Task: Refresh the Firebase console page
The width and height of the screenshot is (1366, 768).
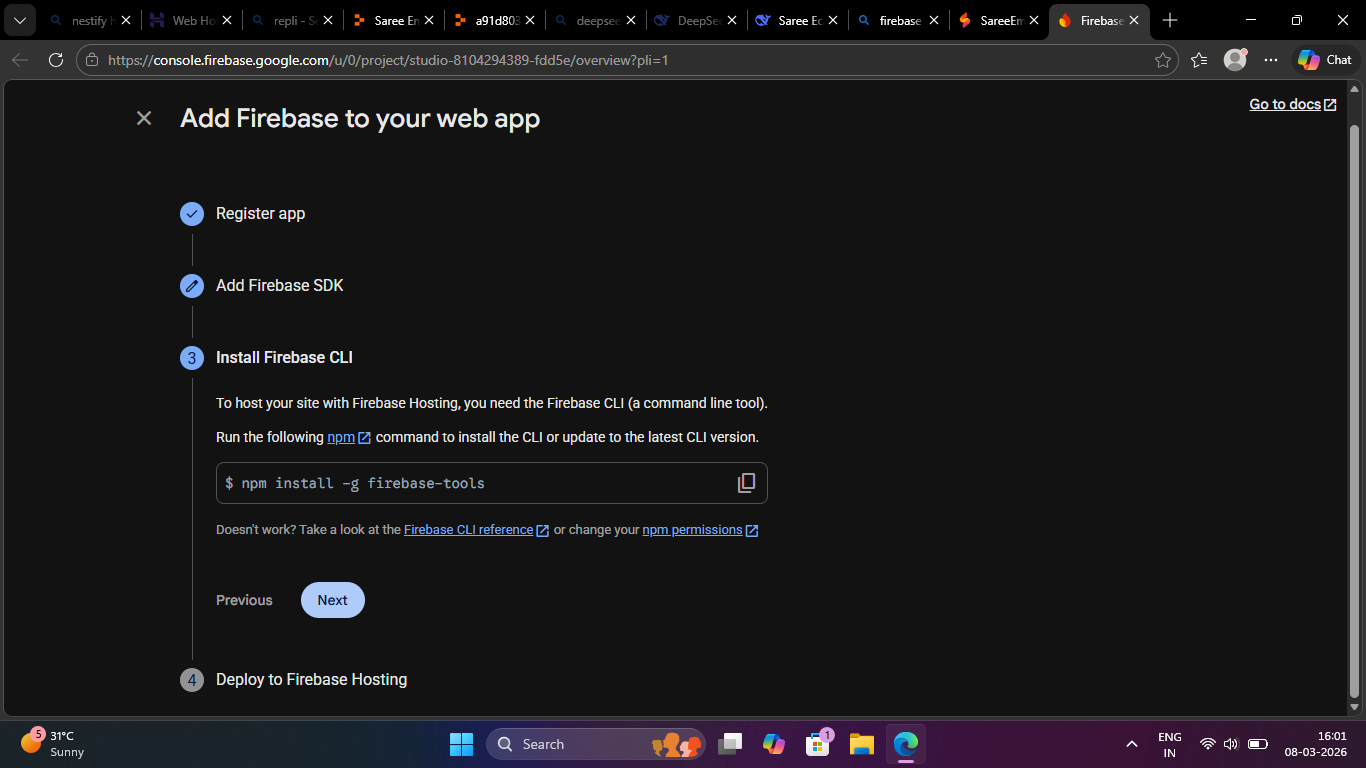Action: 56,60
